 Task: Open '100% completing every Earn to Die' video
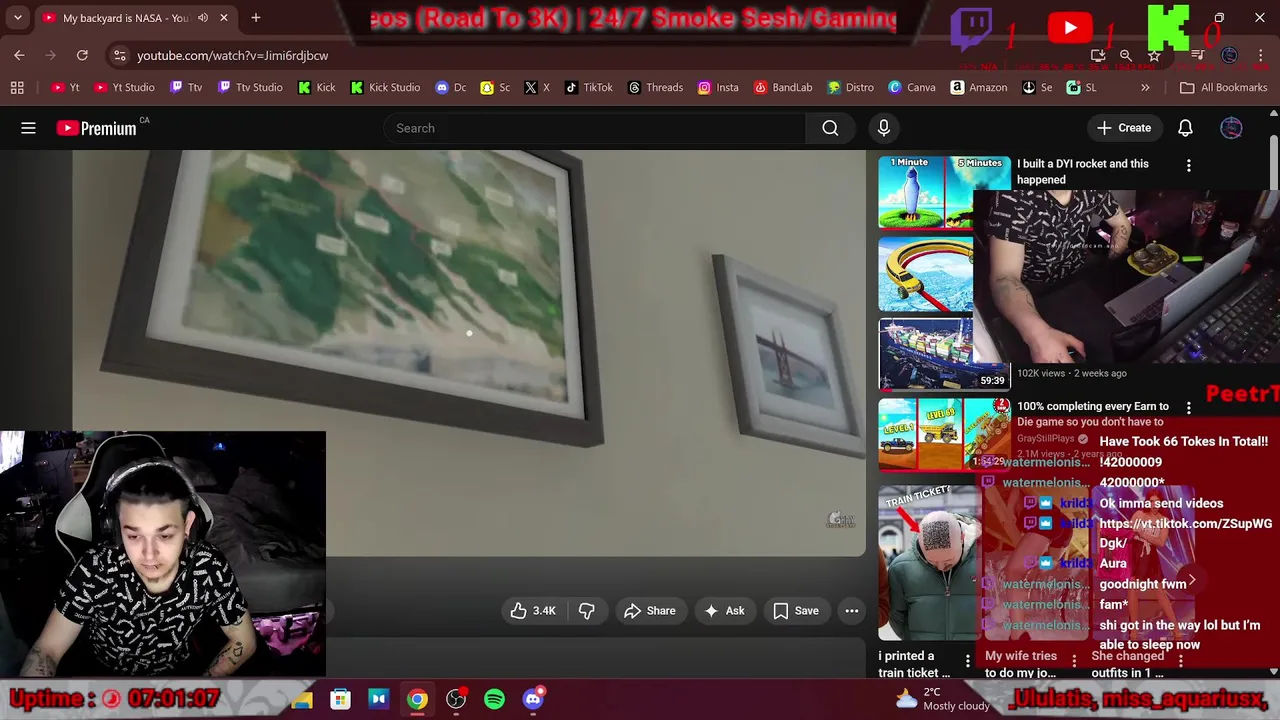(1092, 414)
